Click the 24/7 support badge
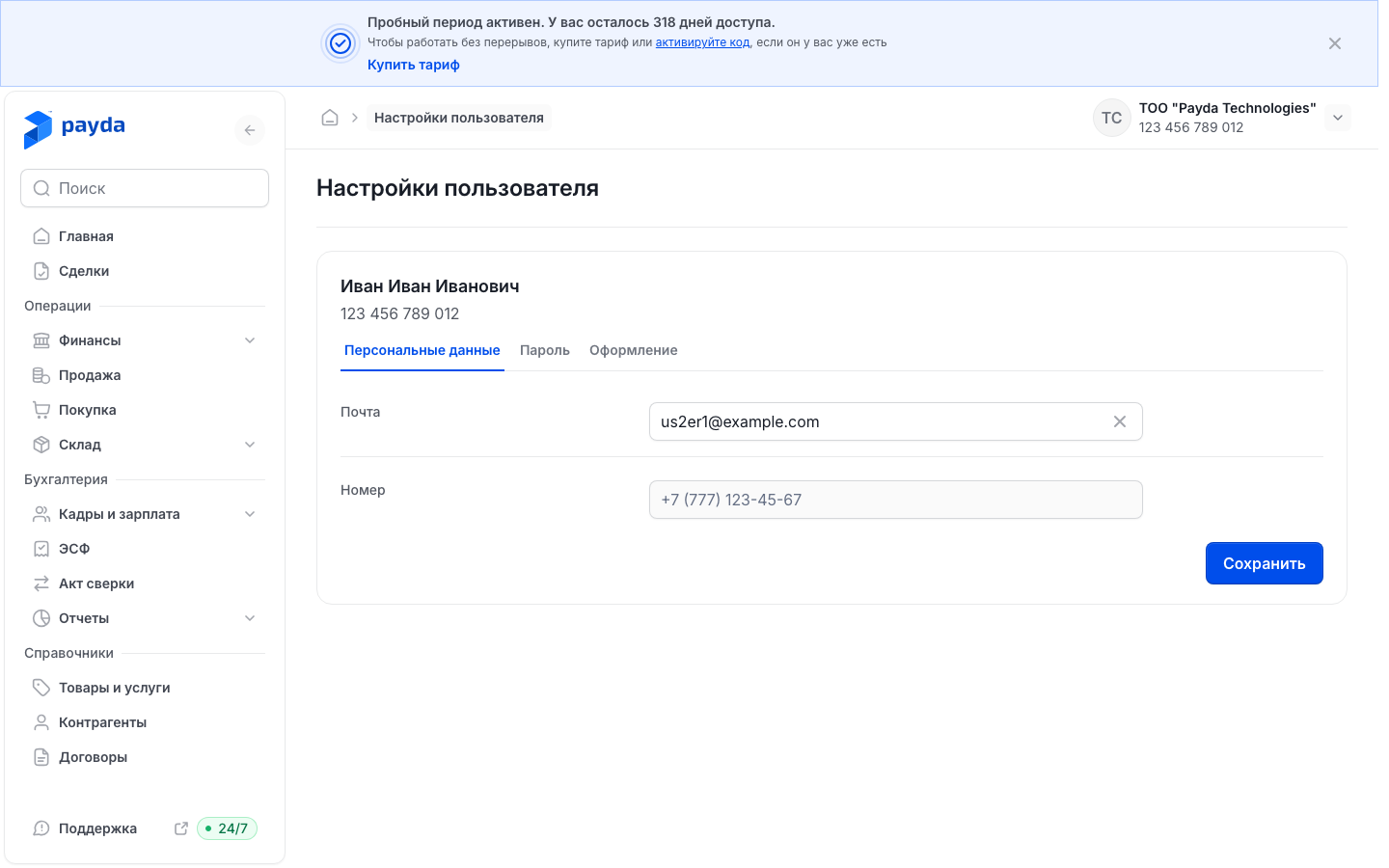This screenshot has height=868, width=1389. pos(228,828)
